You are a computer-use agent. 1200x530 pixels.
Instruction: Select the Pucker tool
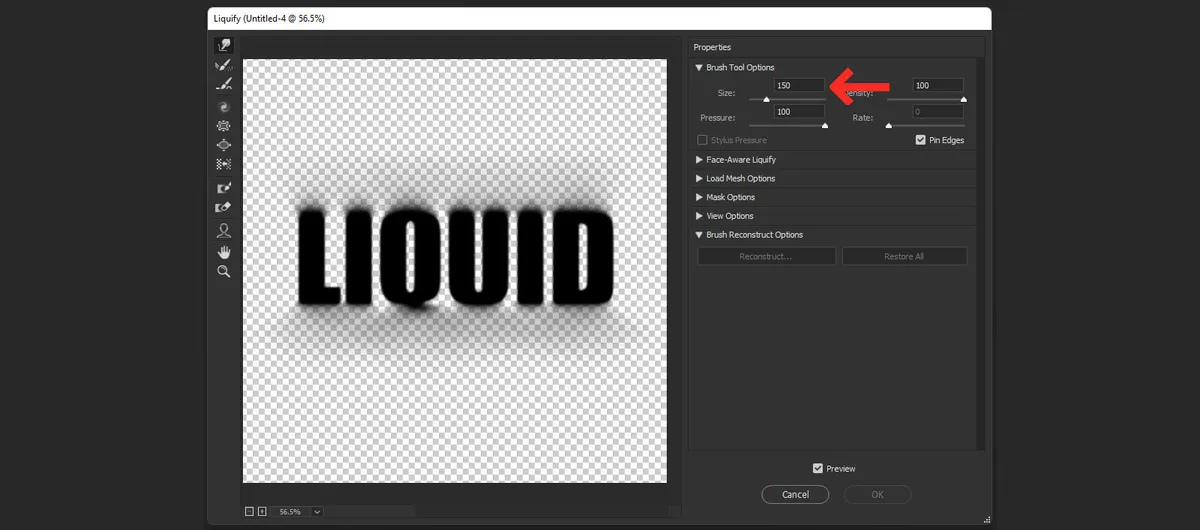coord(224,126)
